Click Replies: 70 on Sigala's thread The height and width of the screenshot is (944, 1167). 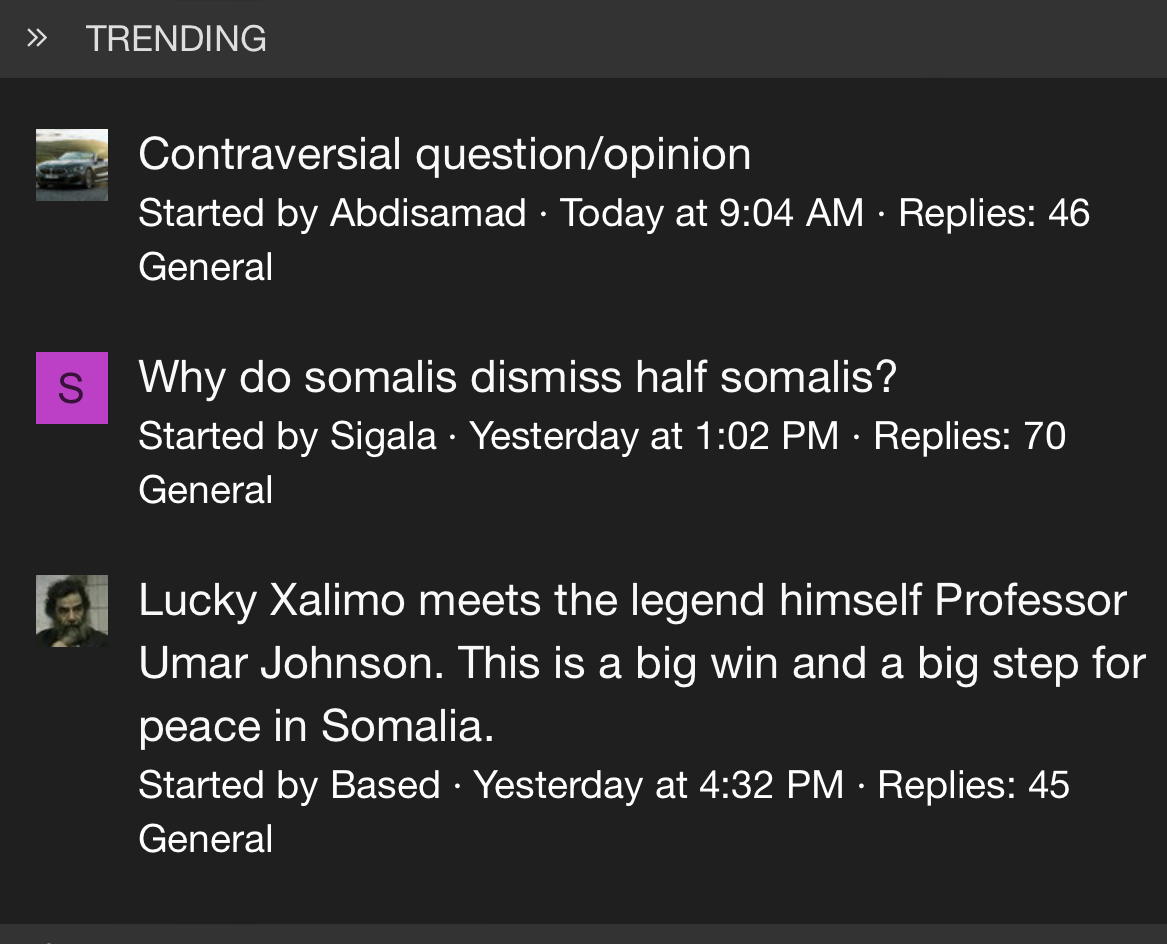(x=969, y=436)
